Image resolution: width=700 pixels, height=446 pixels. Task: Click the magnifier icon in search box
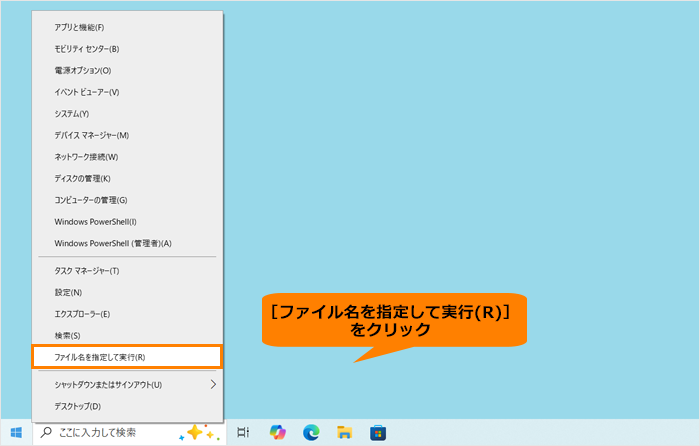(x=46, y=432)
